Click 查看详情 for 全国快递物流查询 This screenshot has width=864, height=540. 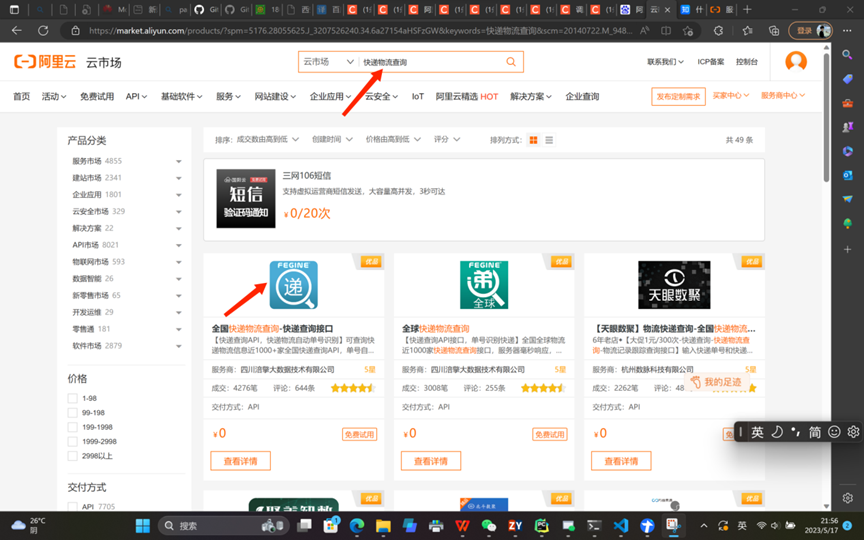point(240,461)
